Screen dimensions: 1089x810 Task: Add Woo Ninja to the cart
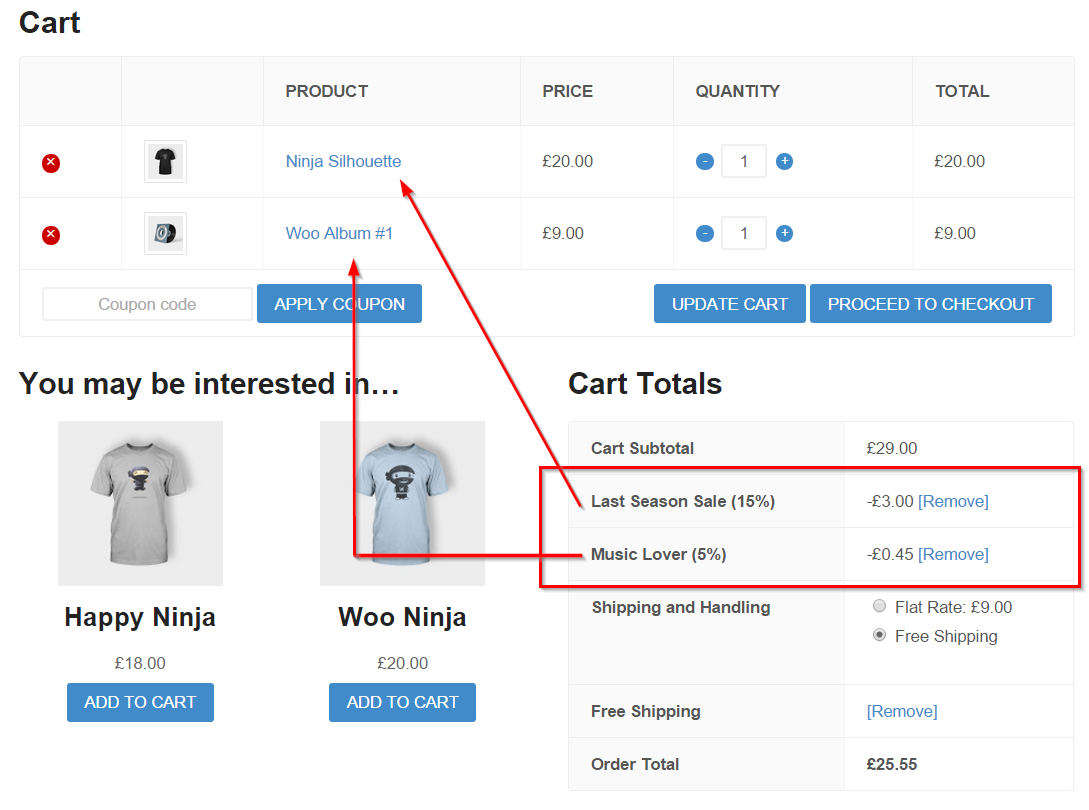coord(402,702)
